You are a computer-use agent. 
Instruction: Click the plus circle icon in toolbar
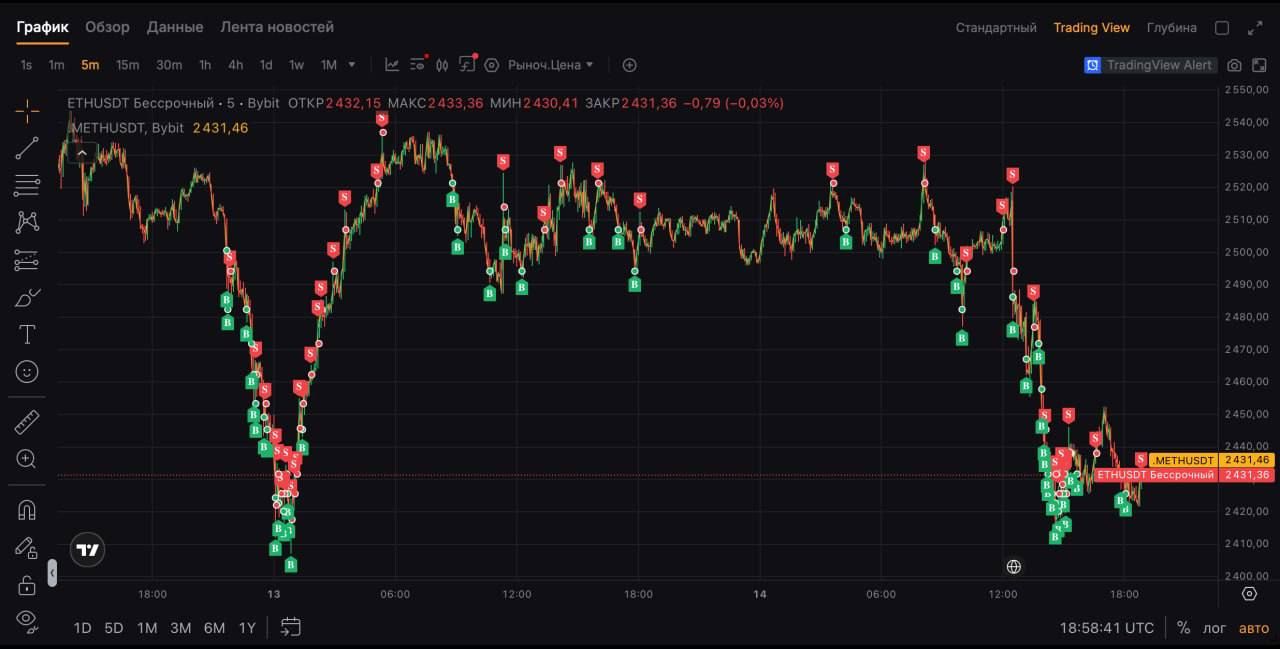click(629, 65)
